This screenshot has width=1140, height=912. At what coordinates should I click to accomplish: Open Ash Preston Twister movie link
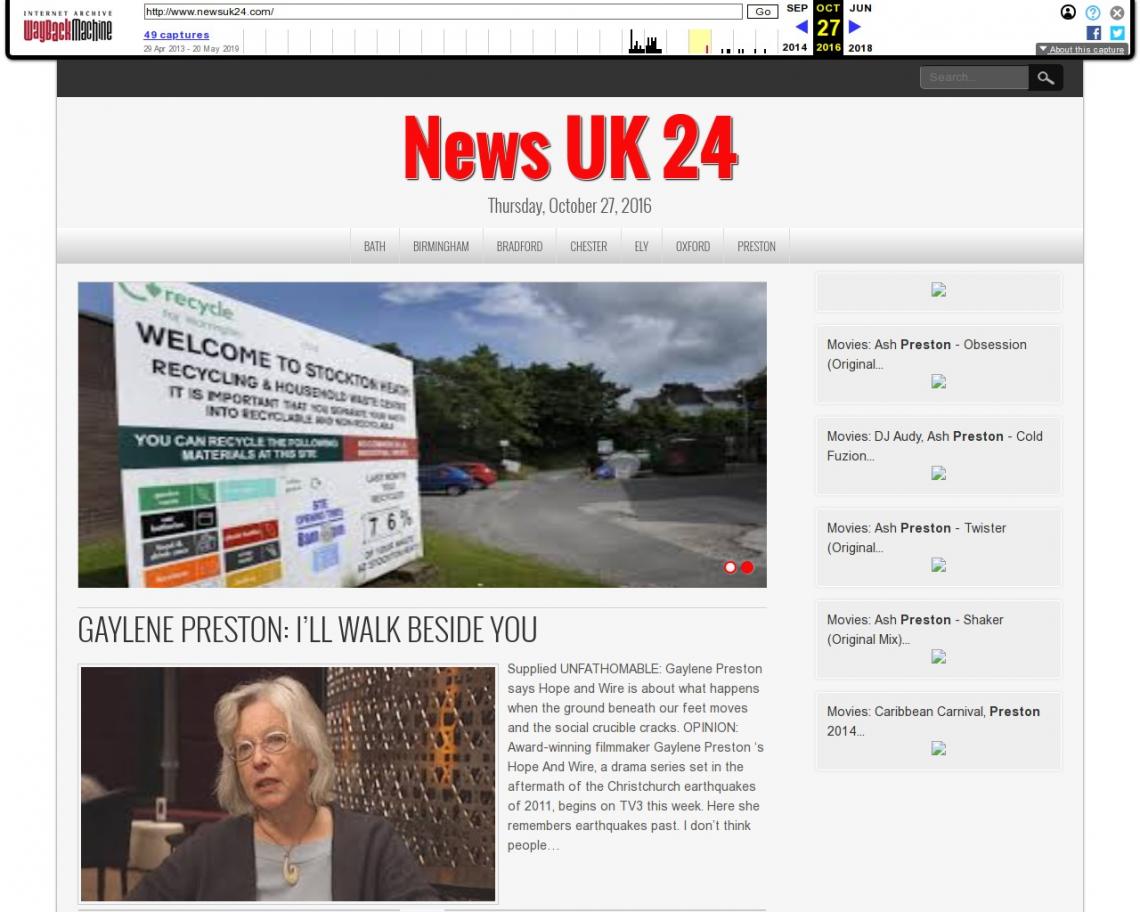916,537
